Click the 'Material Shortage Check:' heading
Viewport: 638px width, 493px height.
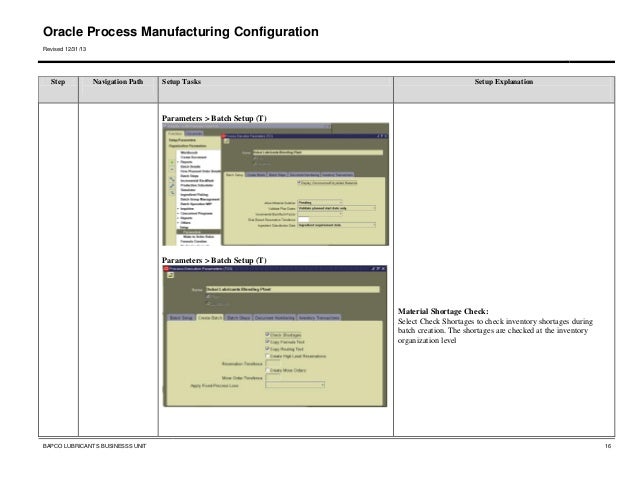coord(443,311)
